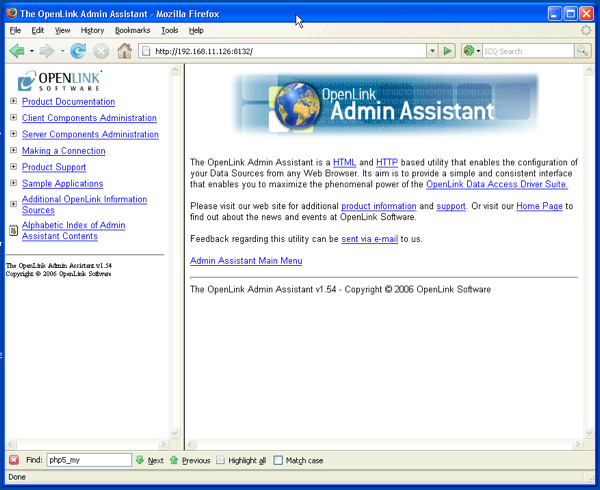600x490 pixels.
Task: Open Admin Assistant Main Menu link
Action: tap(246, 261)
